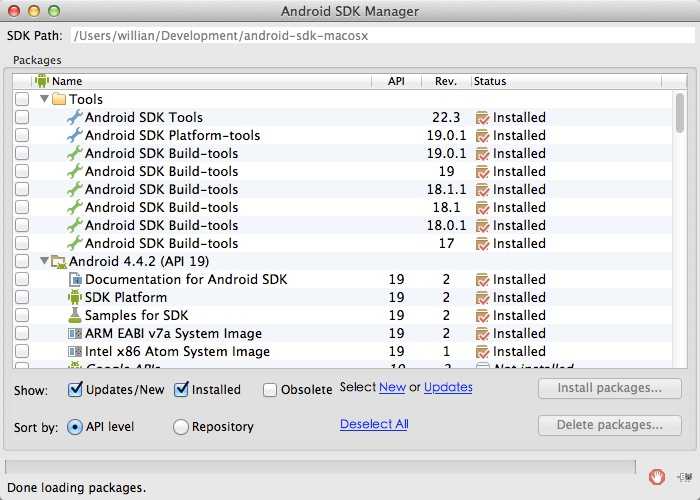Image resolution: width=700 pixels, height=500 pixels.
Task: Enable the Obsolete show filter
Action: coord(270,390)
